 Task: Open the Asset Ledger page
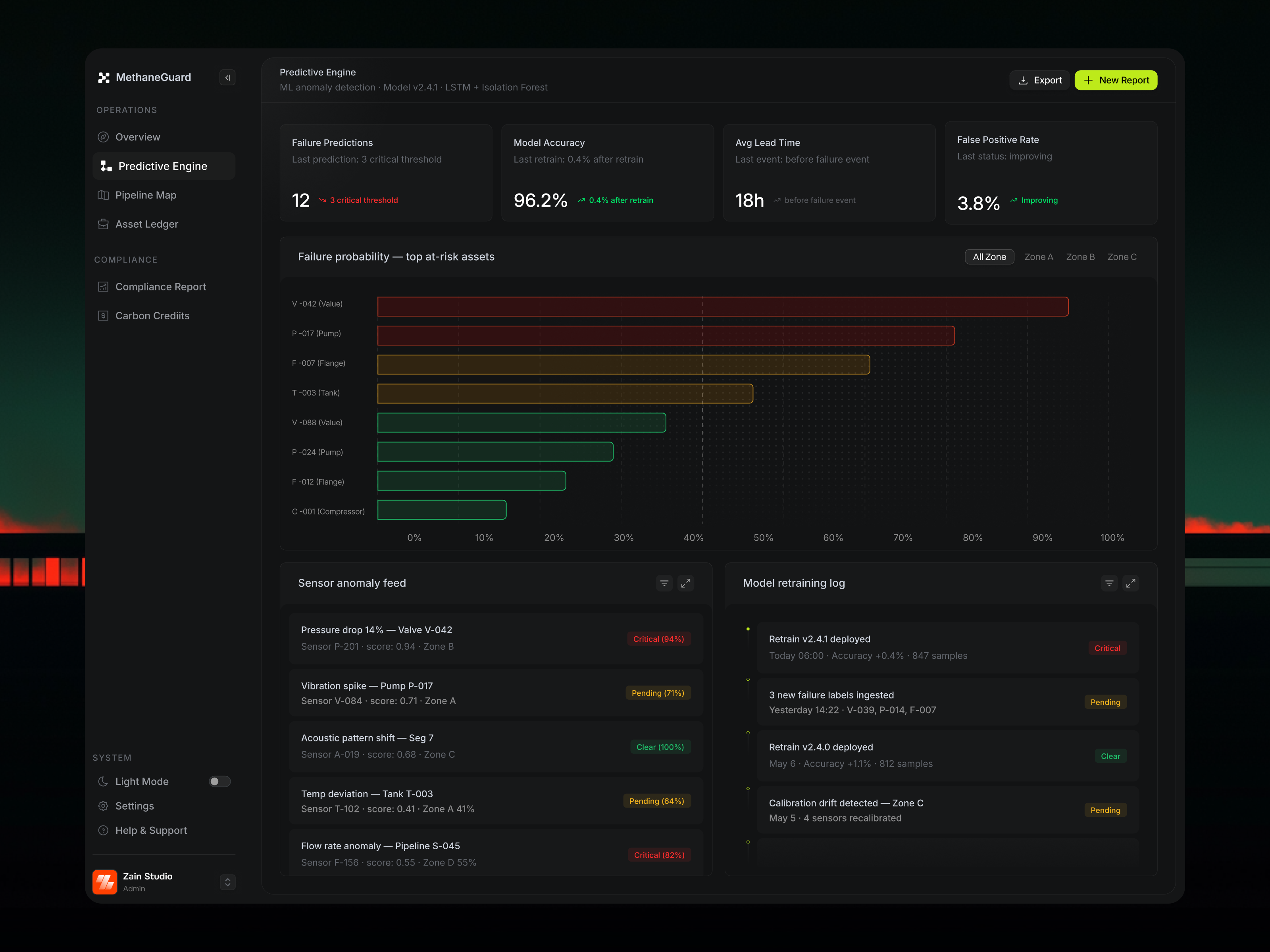click(x=164, y=225)
